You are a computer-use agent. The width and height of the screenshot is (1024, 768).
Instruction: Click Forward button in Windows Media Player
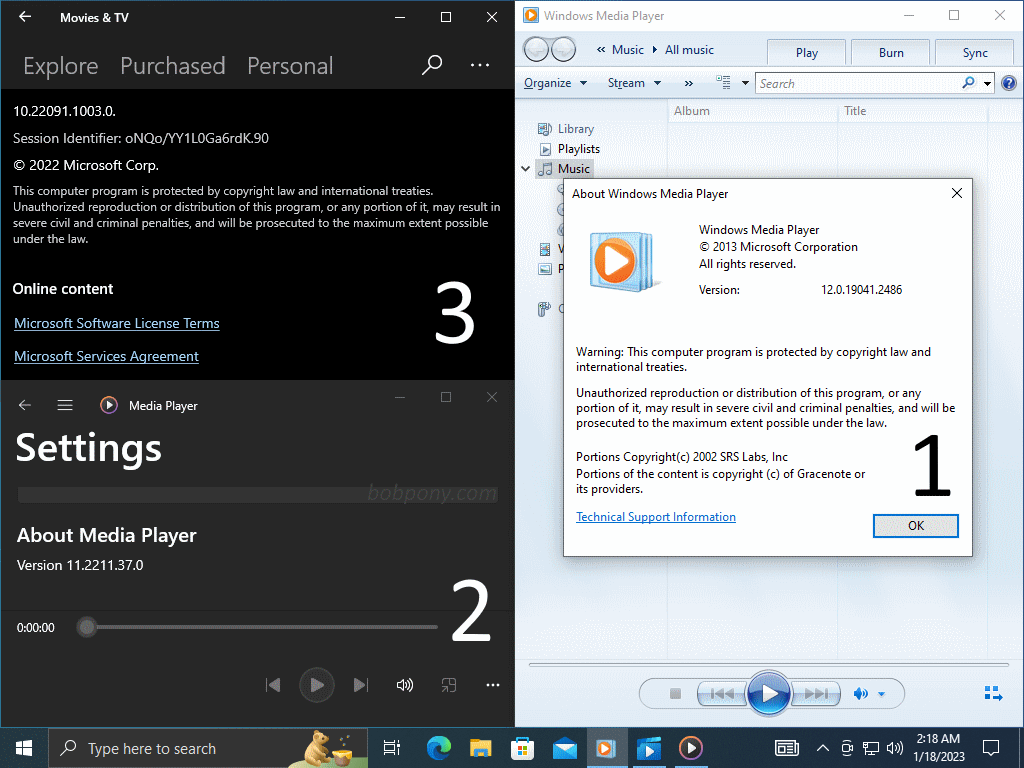point(564,49)
